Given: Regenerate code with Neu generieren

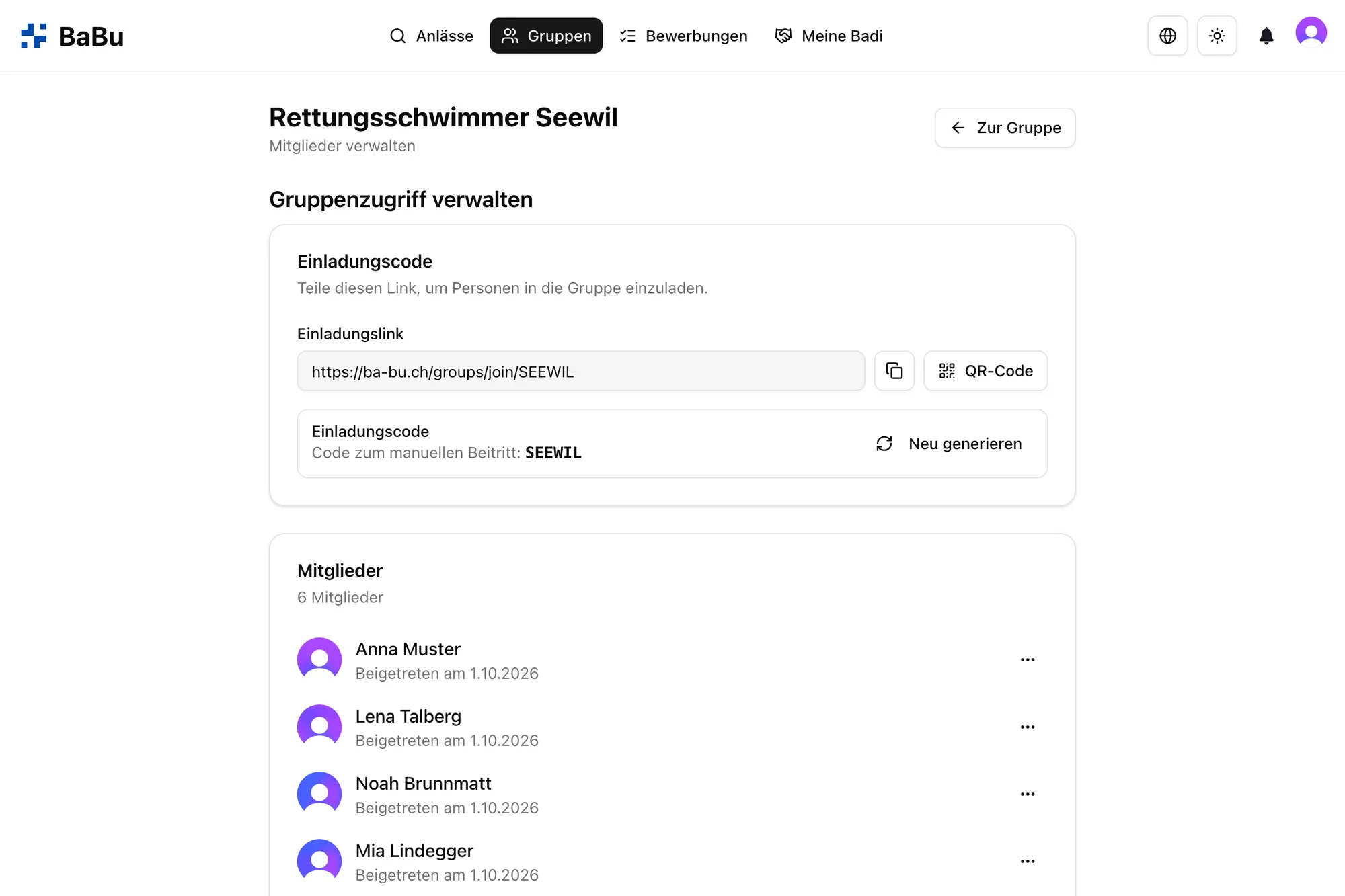Looking at the screenshot, I should coord(949,444).
